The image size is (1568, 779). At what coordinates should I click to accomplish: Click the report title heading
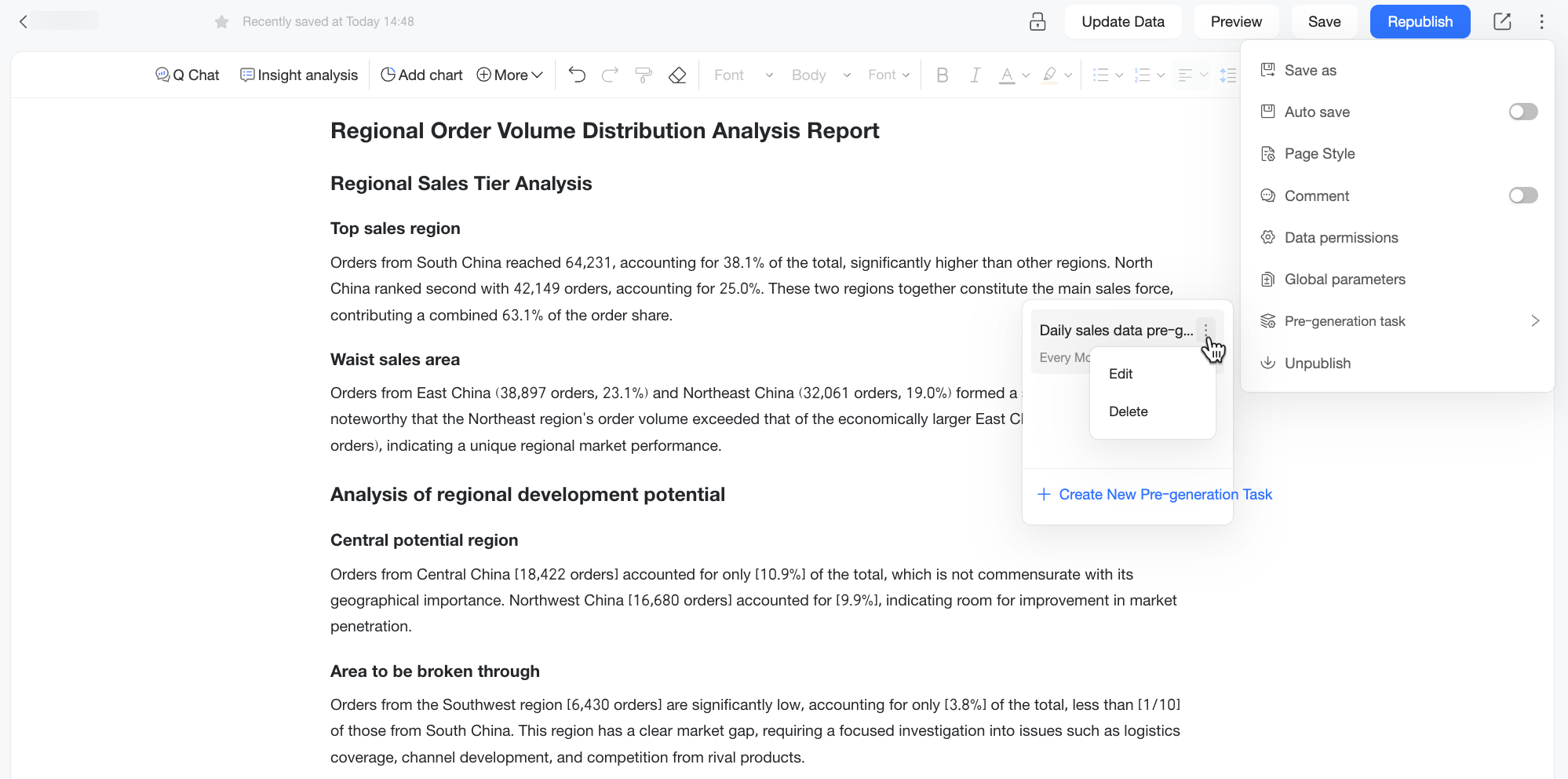pyautogui.click(x=604, y=130)
